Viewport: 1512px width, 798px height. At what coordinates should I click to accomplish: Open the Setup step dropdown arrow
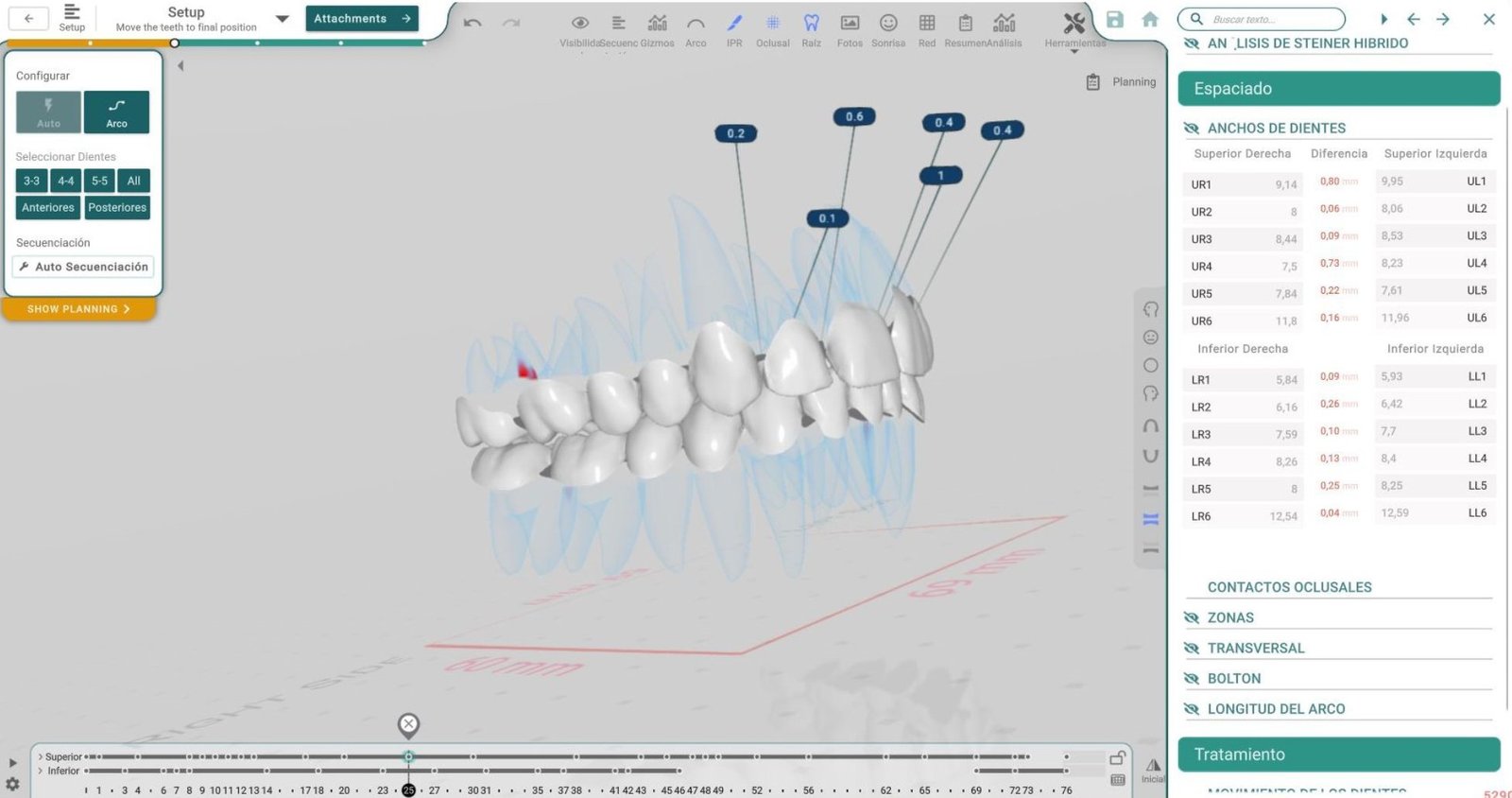282,19
